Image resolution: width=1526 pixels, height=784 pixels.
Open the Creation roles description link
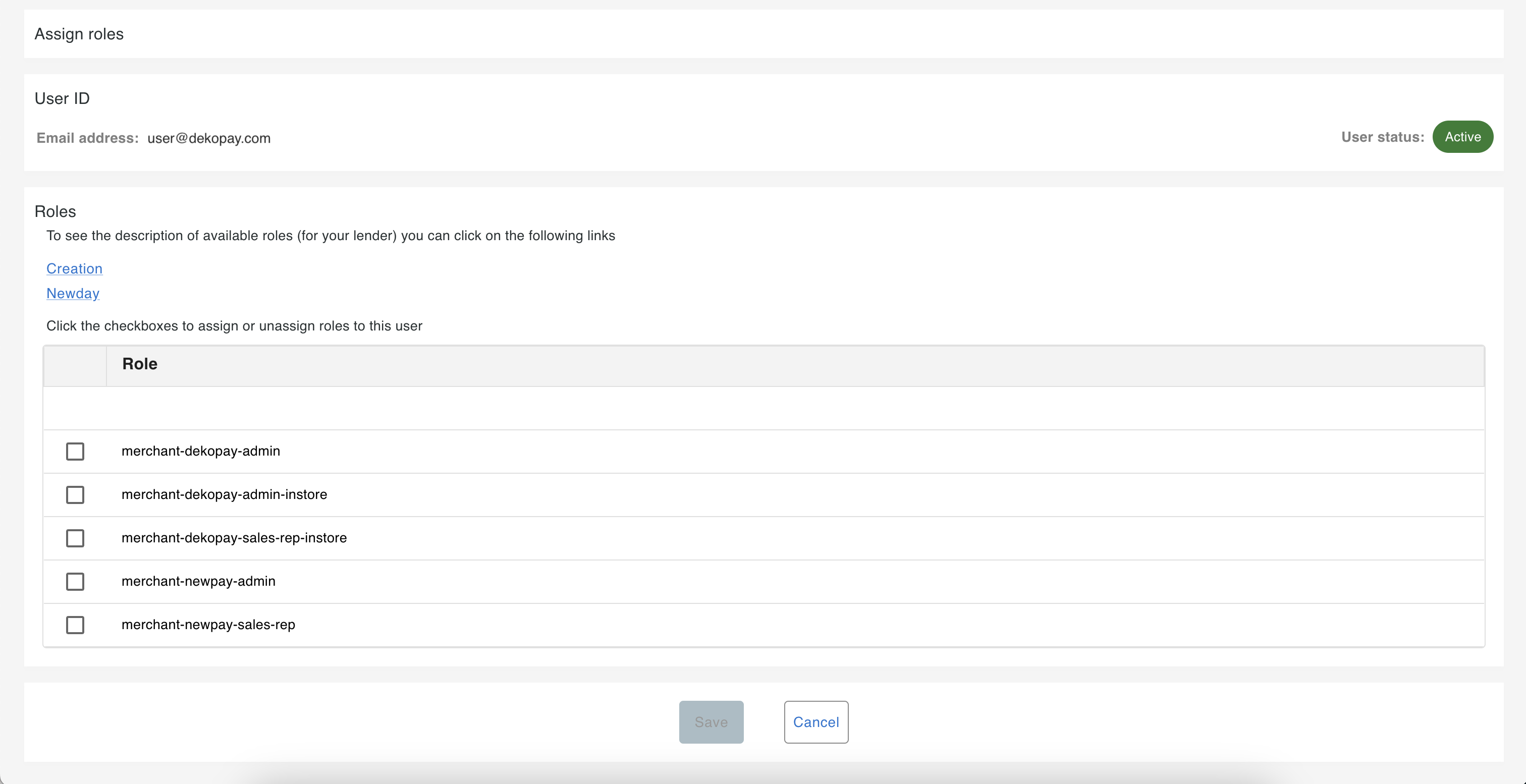click(x=74, y=268)
